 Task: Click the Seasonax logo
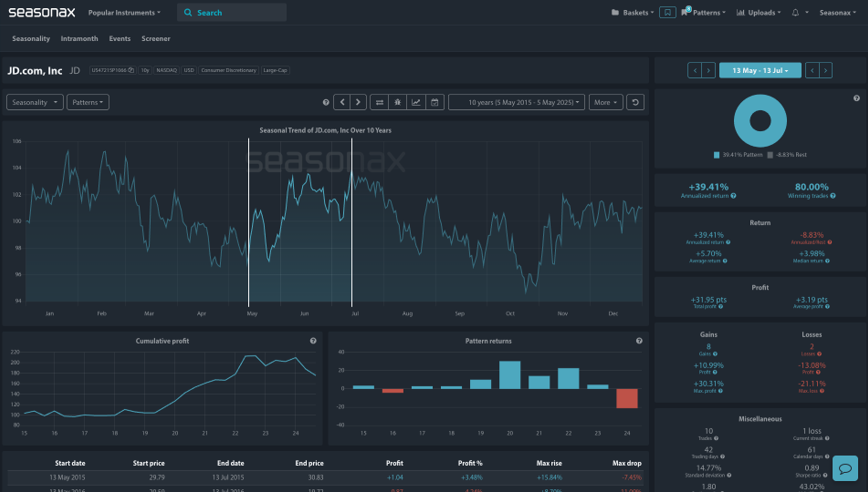point(42,12)
